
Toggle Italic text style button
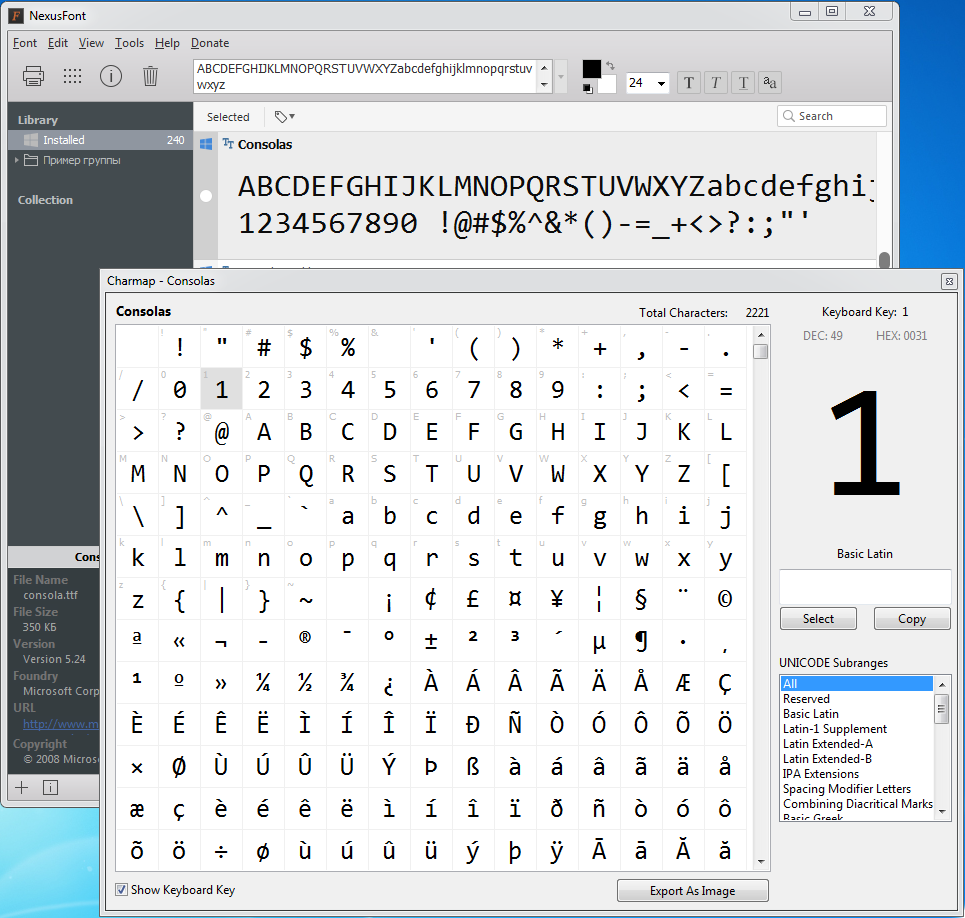pos(716,82)
